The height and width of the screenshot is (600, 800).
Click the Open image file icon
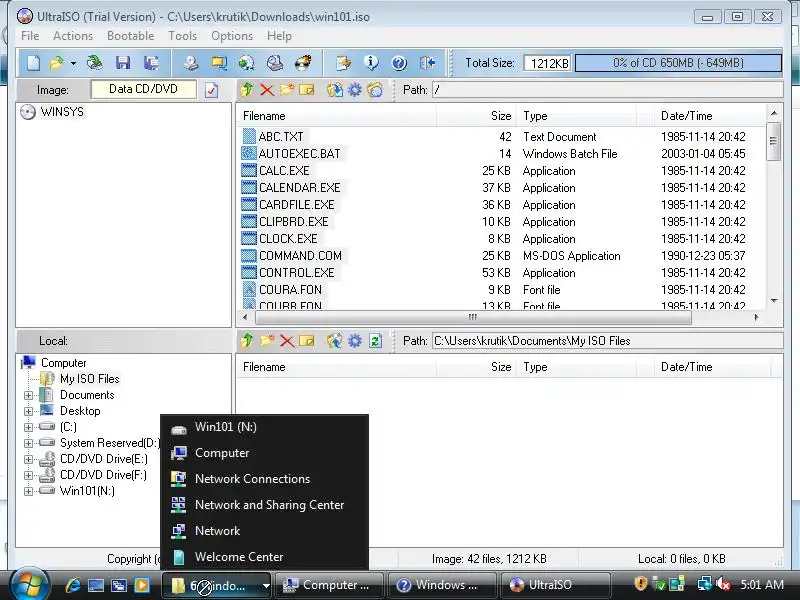(56, 63)
